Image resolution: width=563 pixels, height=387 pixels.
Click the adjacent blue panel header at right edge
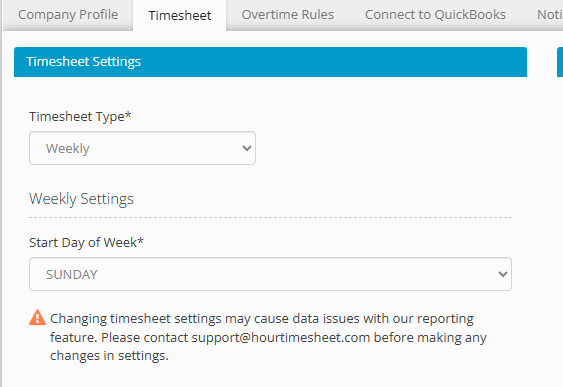560,62
